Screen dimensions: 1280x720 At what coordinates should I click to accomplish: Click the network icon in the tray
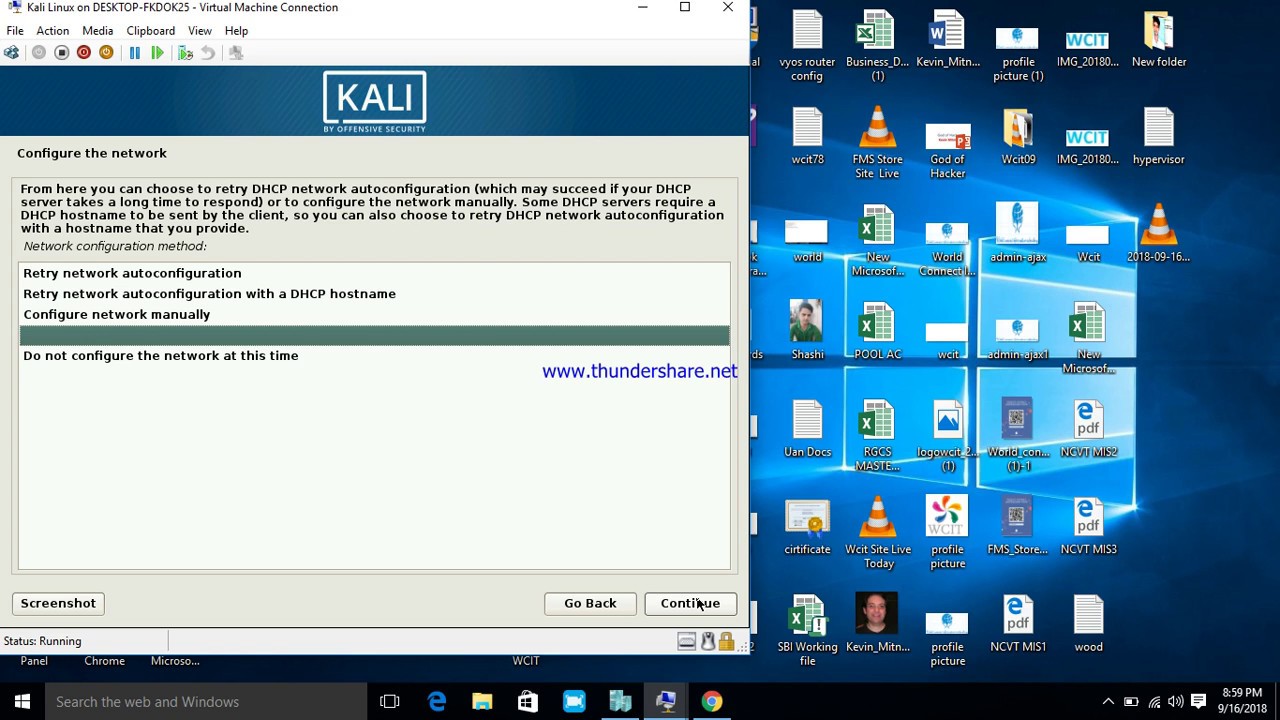pyautogui.click(x=1154, y=702)
